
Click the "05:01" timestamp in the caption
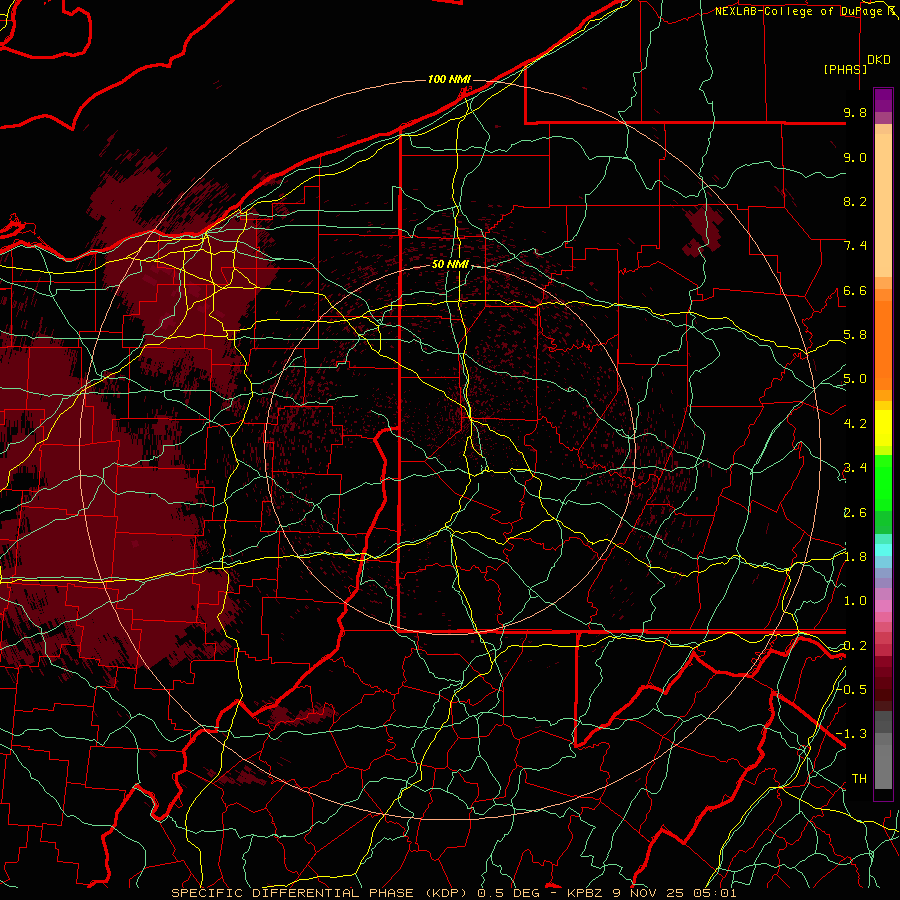point(717,893)
